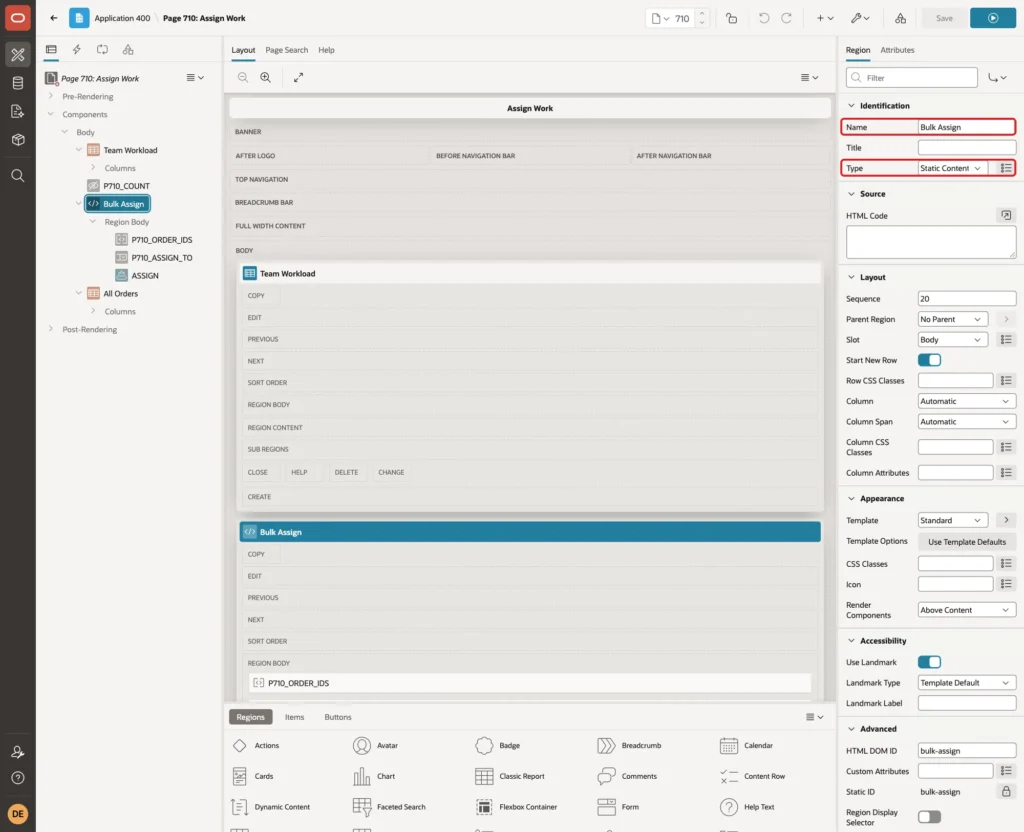Image resolution: width=1024 pixels, height=832 pixels.
Task: Click the Name field Bulk Assign
Action: point(966,127)
